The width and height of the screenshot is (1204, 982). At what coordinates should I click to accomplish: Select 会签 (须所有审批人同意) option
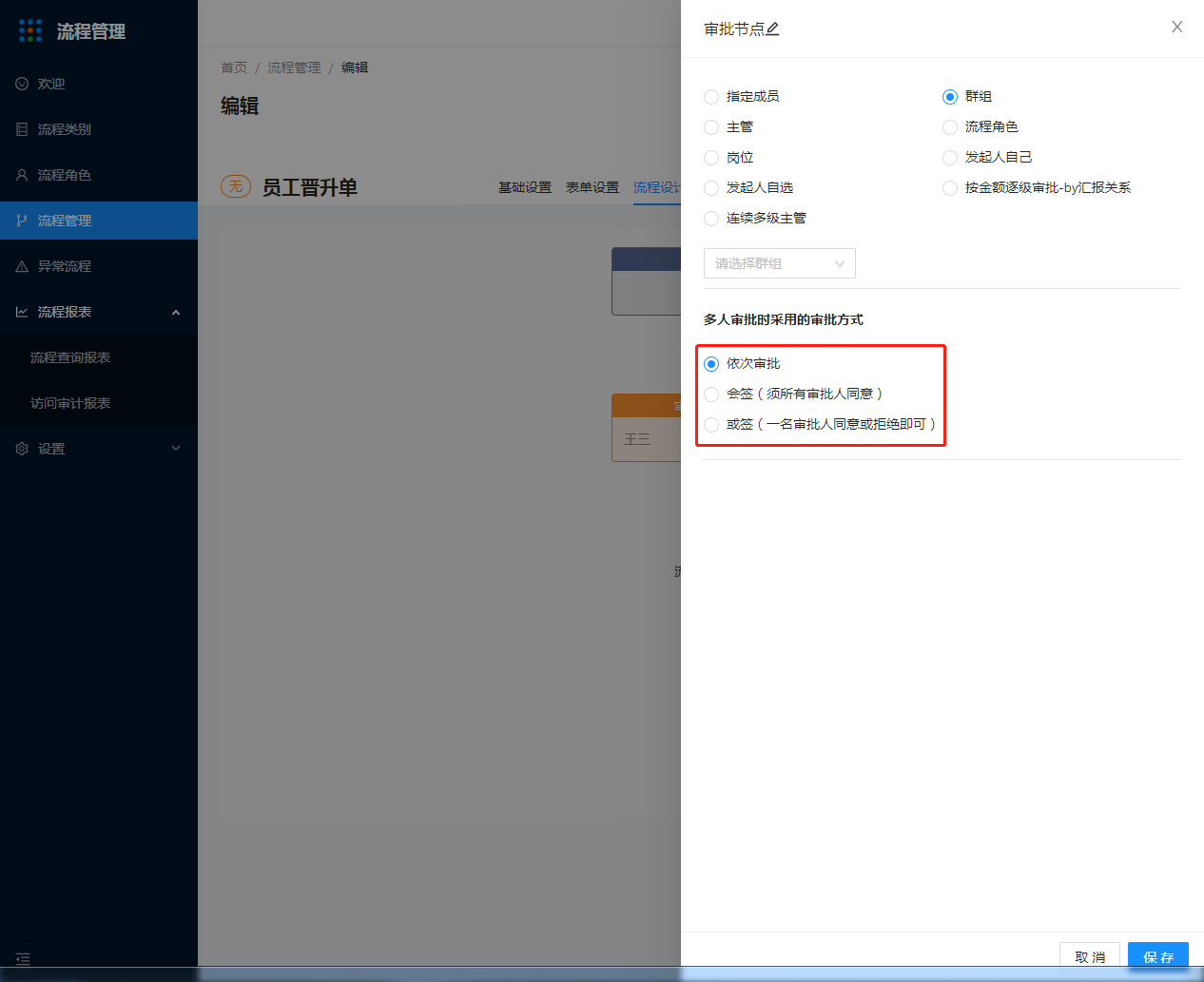(x=711, y=394)
